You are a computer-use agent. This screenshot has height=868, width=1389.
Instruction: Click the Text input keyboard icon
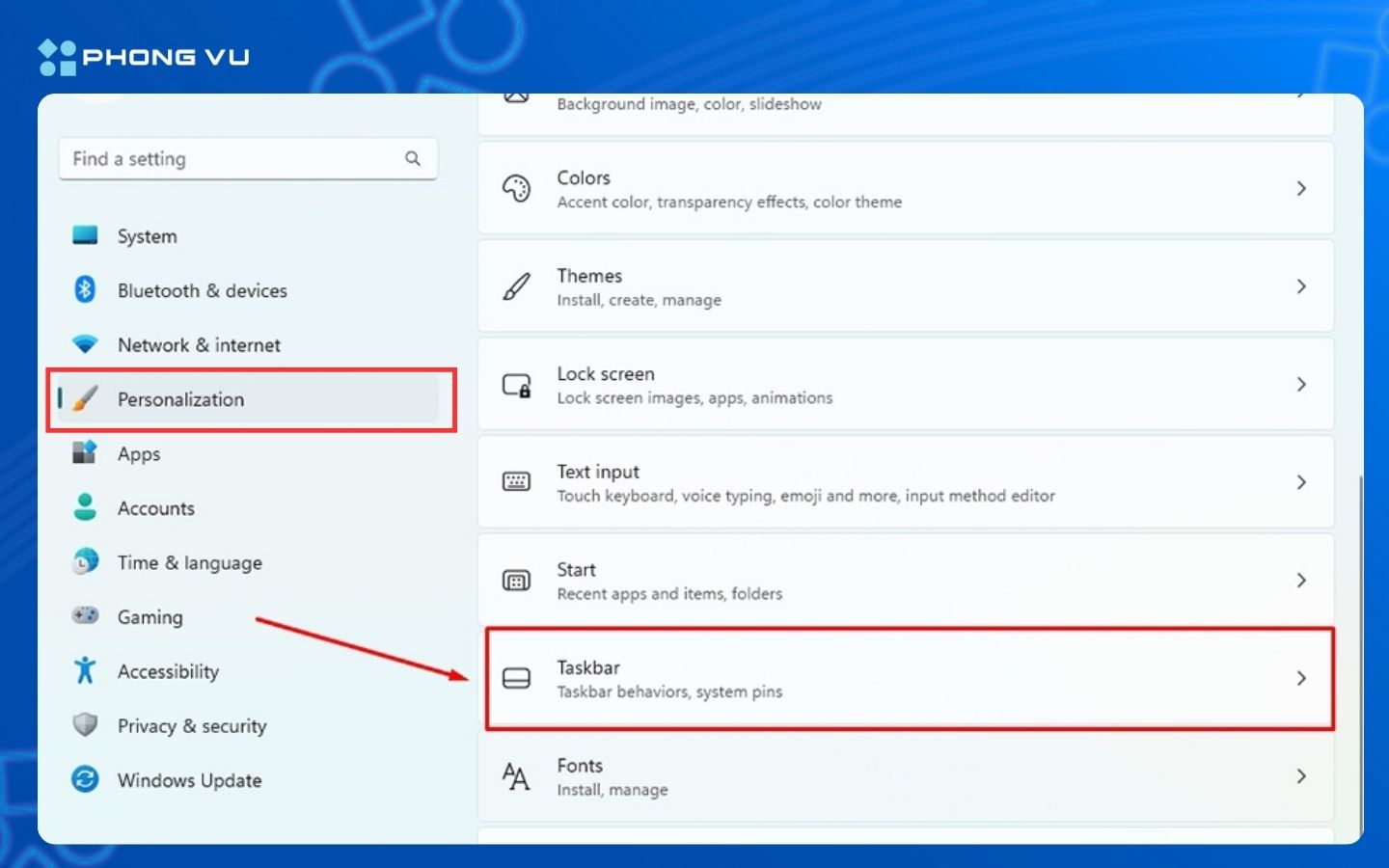tap(516, 481)
